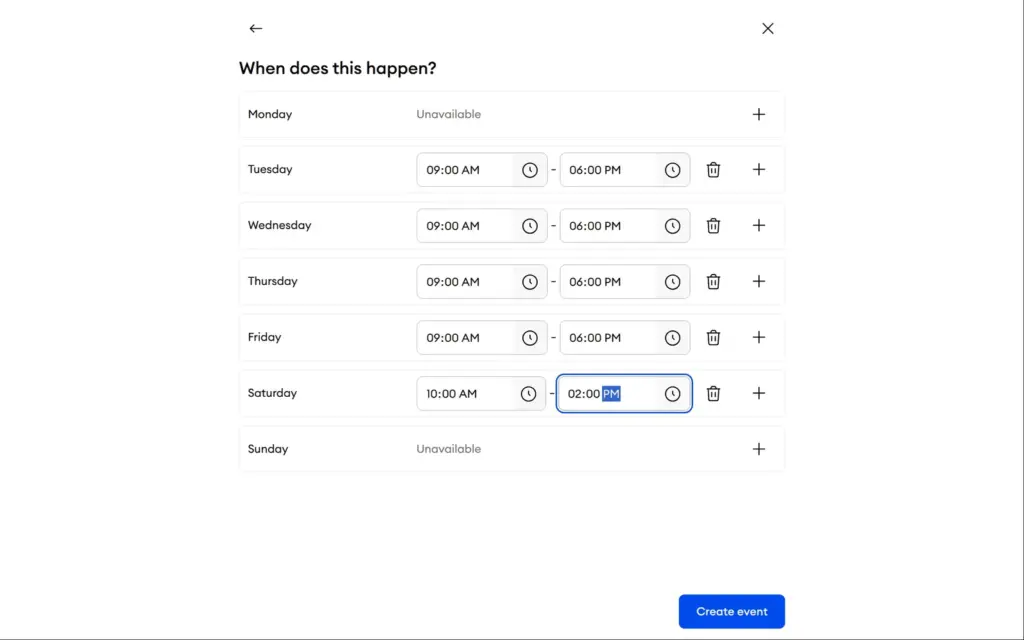This screenshot has width=1024, height=640.
Task: Click the 'When does this happen?' heading
Action: [x=338, y=68]
